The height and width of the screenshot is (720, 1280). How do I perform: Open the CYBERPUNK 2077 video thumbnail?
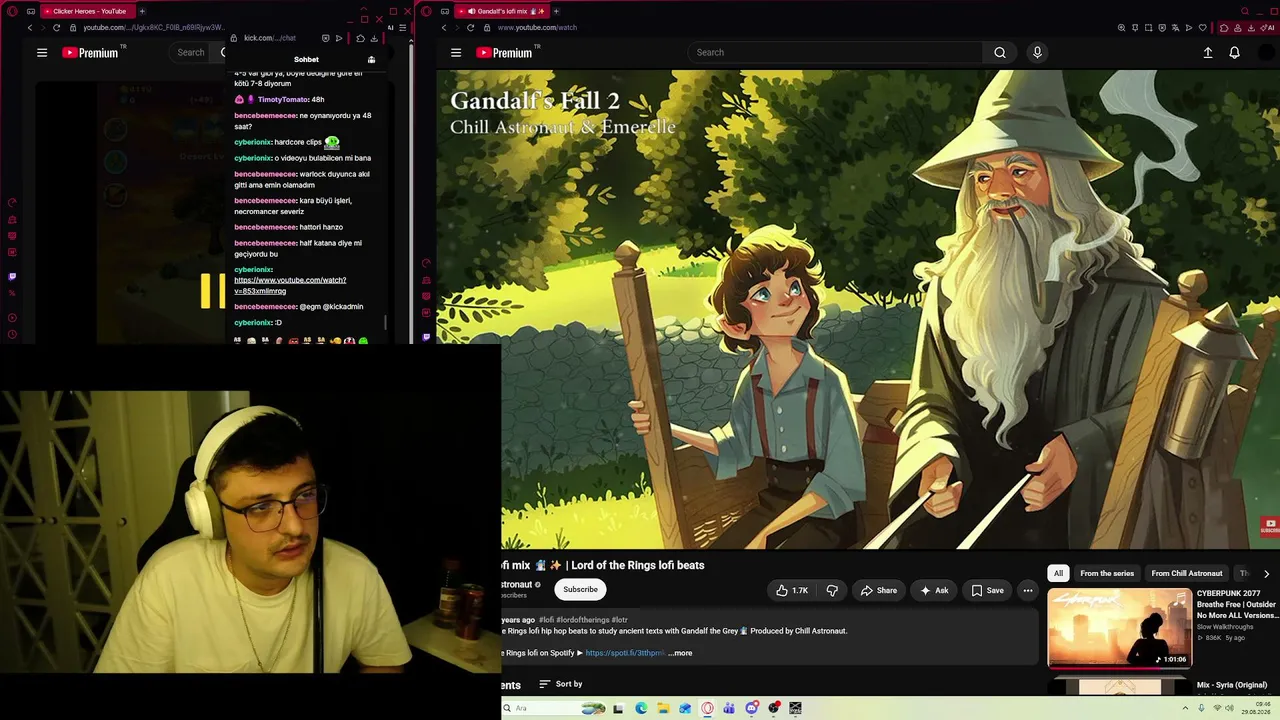(1119, 627)
